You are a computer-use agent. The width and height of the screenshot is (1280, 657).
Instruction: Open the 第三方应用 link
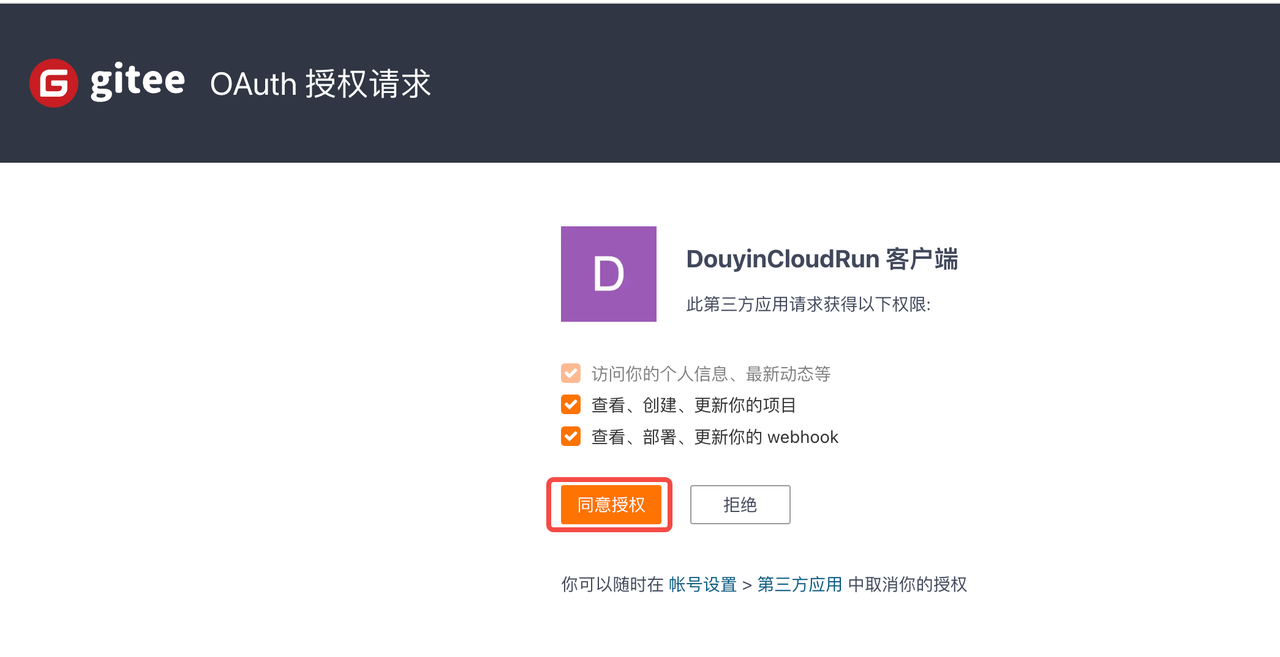tap(800, 585)
